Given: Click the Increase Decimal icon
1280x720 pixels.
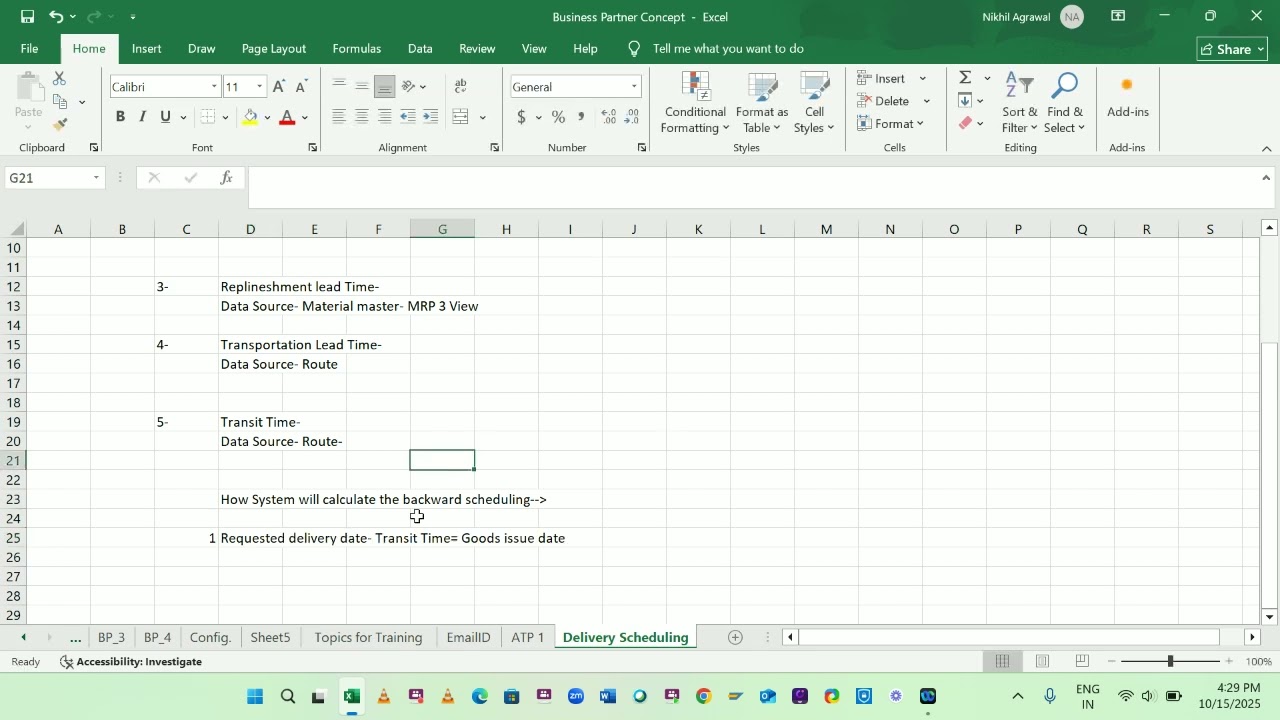Looking at the screenshot, I should 609,117.
